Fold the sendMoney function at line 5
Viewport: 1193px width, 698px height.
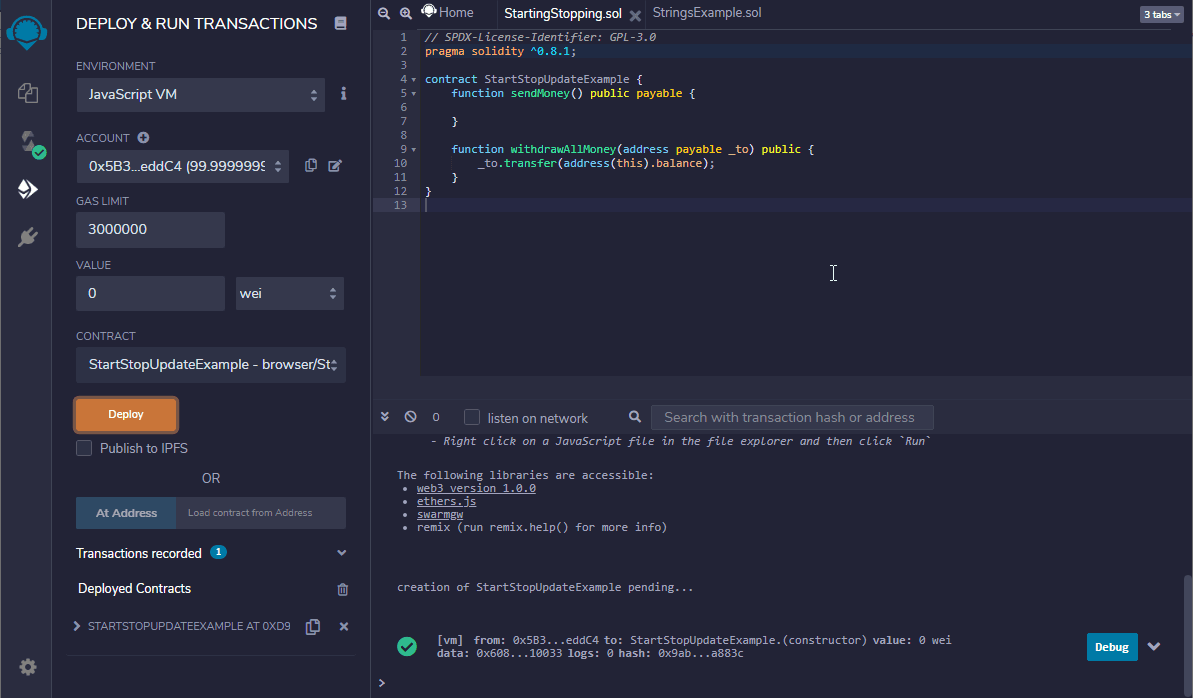[414, 94]
